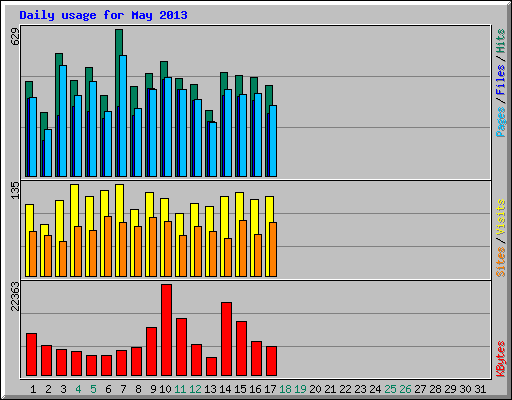
Task: Click the cyan pages bar for day 3
Action: point(63,121)
